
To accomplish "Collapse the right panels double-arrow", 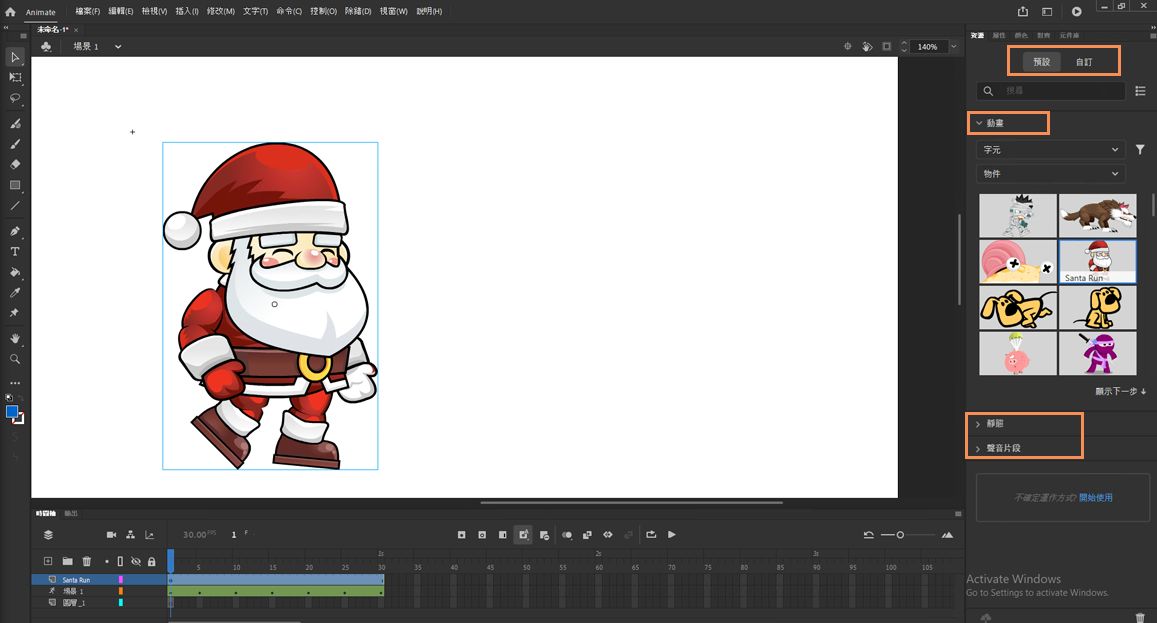I will 1153,27.
